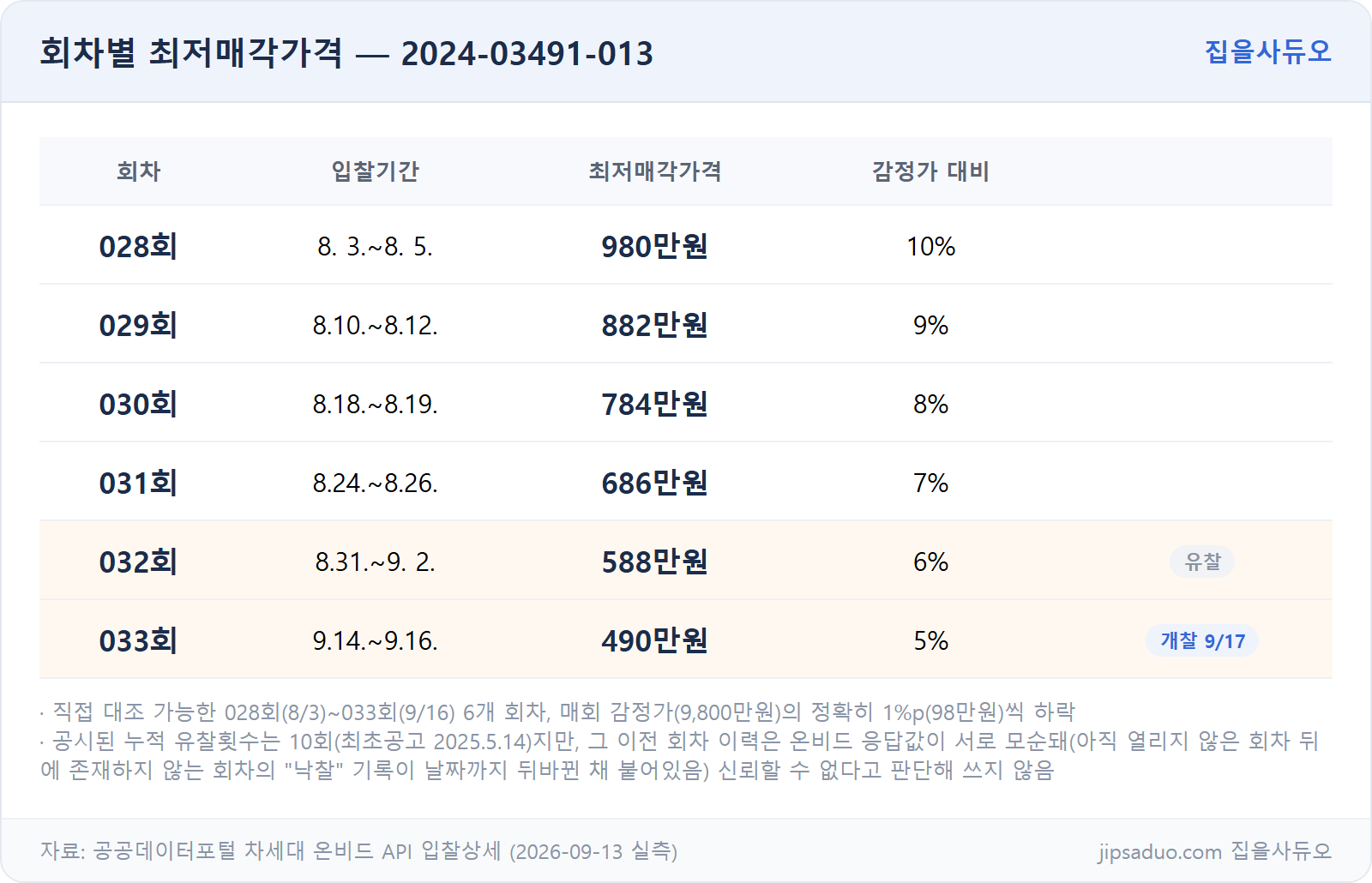Click the 집을사듀오 link in the header

pyautogui.click(x=1267, y=51)
